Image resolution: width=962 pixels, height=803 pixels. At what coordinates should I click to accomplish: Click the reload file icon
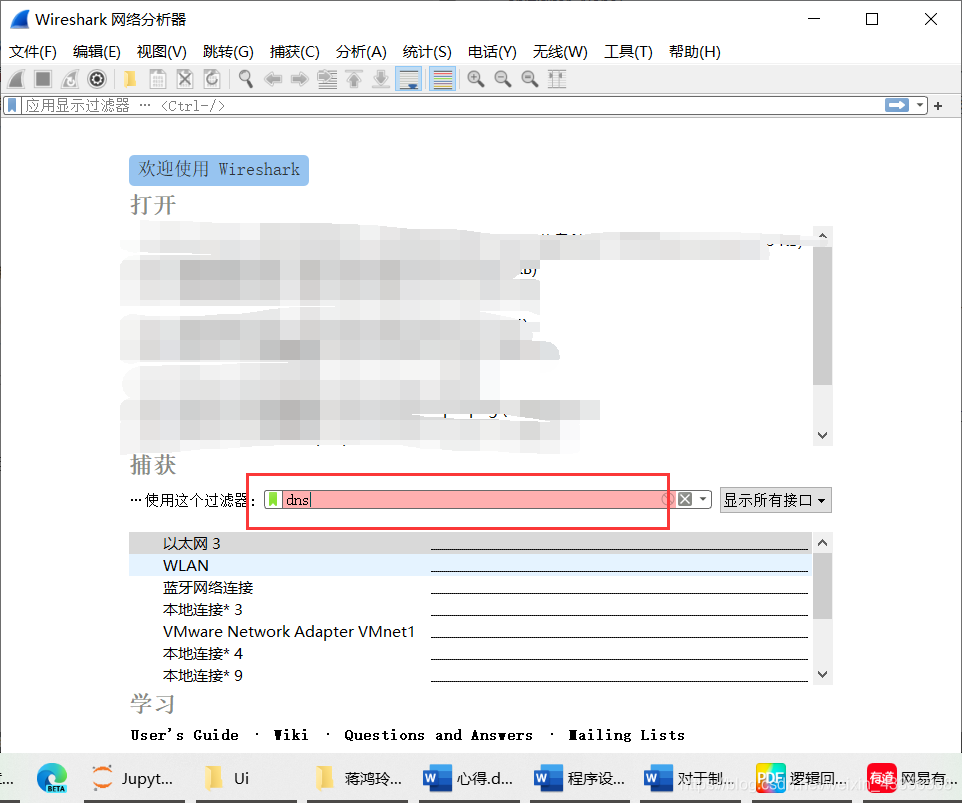(213, 79)
